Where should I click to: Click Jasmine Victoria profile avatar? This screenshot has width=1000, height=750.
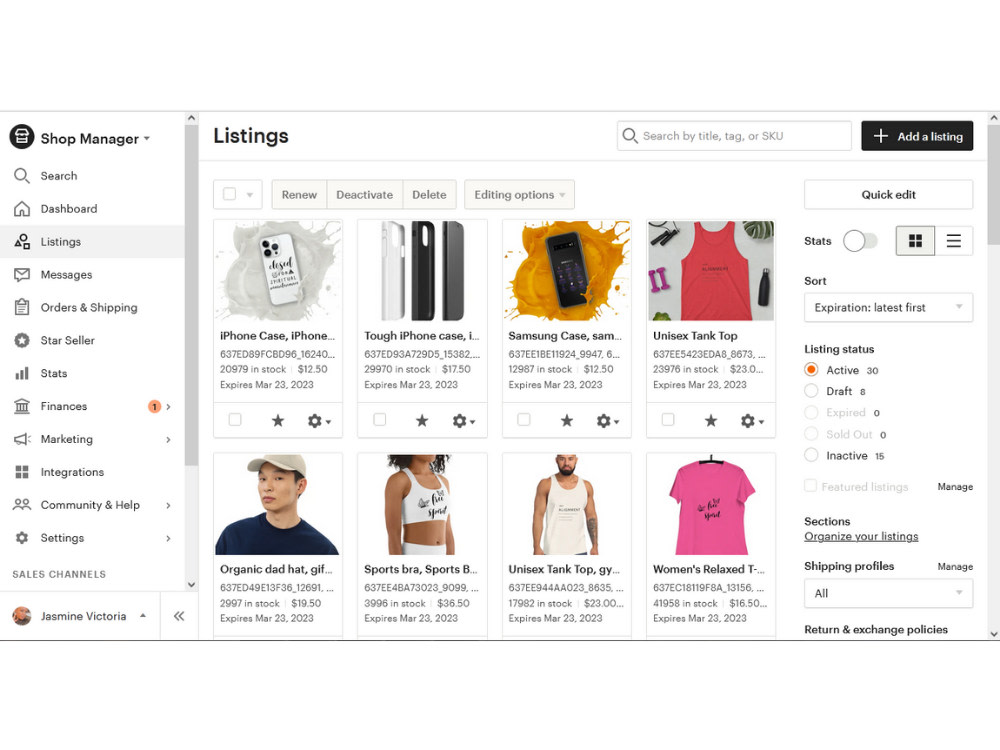tap(22, 616)
